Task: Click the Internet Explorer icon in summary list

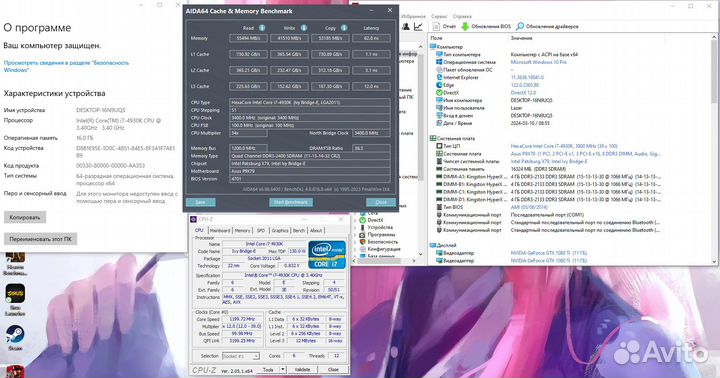Action: pyautogui.click(x=439, y=77)
